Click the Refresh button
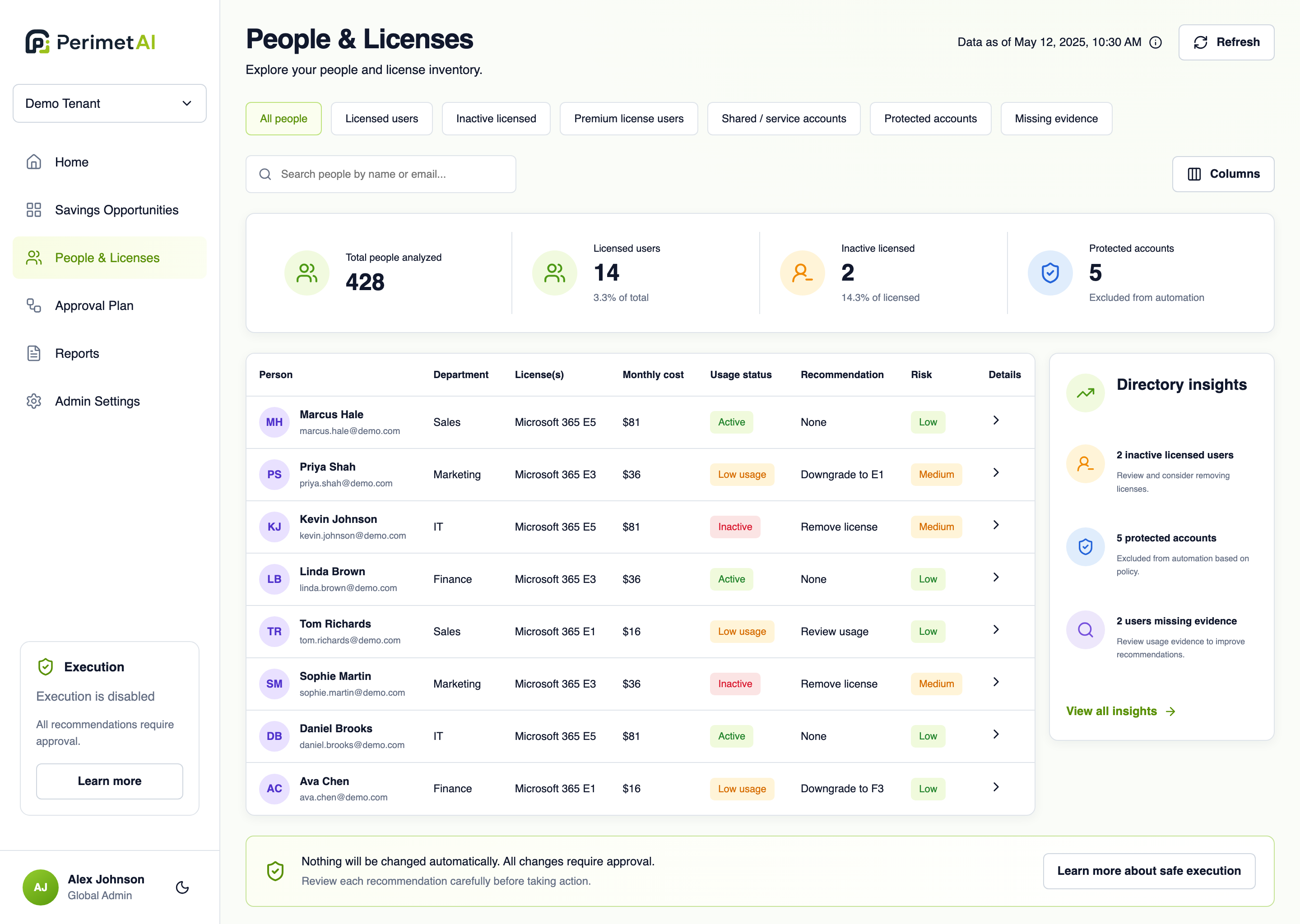 1226,42
